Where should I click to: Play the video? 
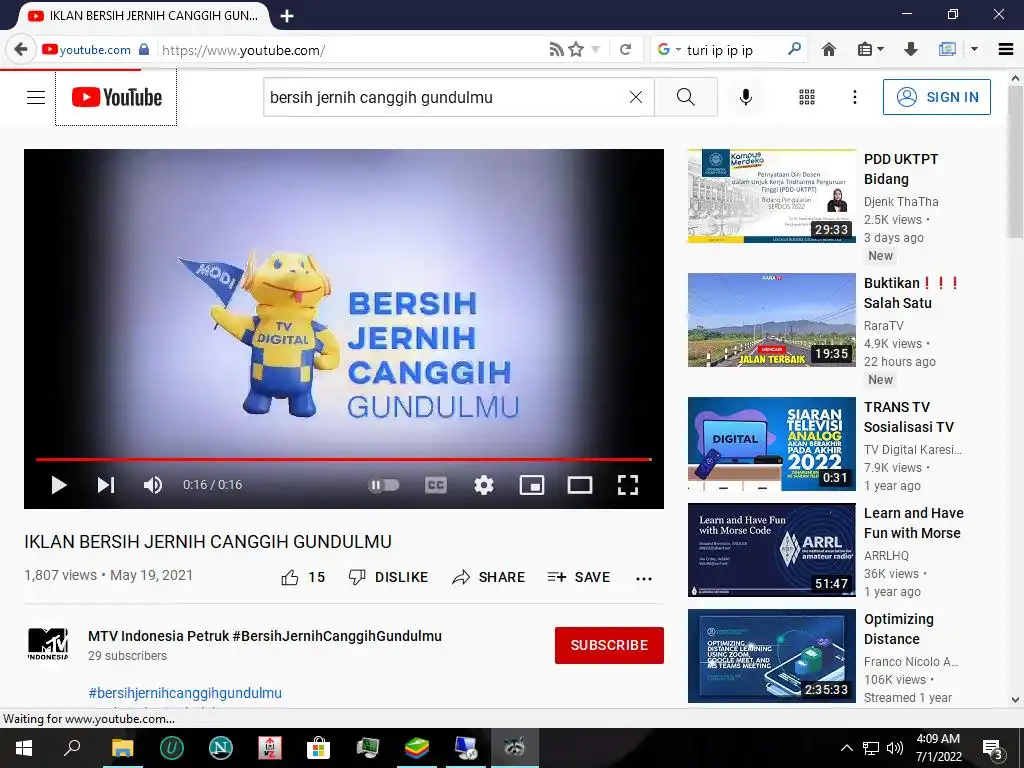pos(59,485)
